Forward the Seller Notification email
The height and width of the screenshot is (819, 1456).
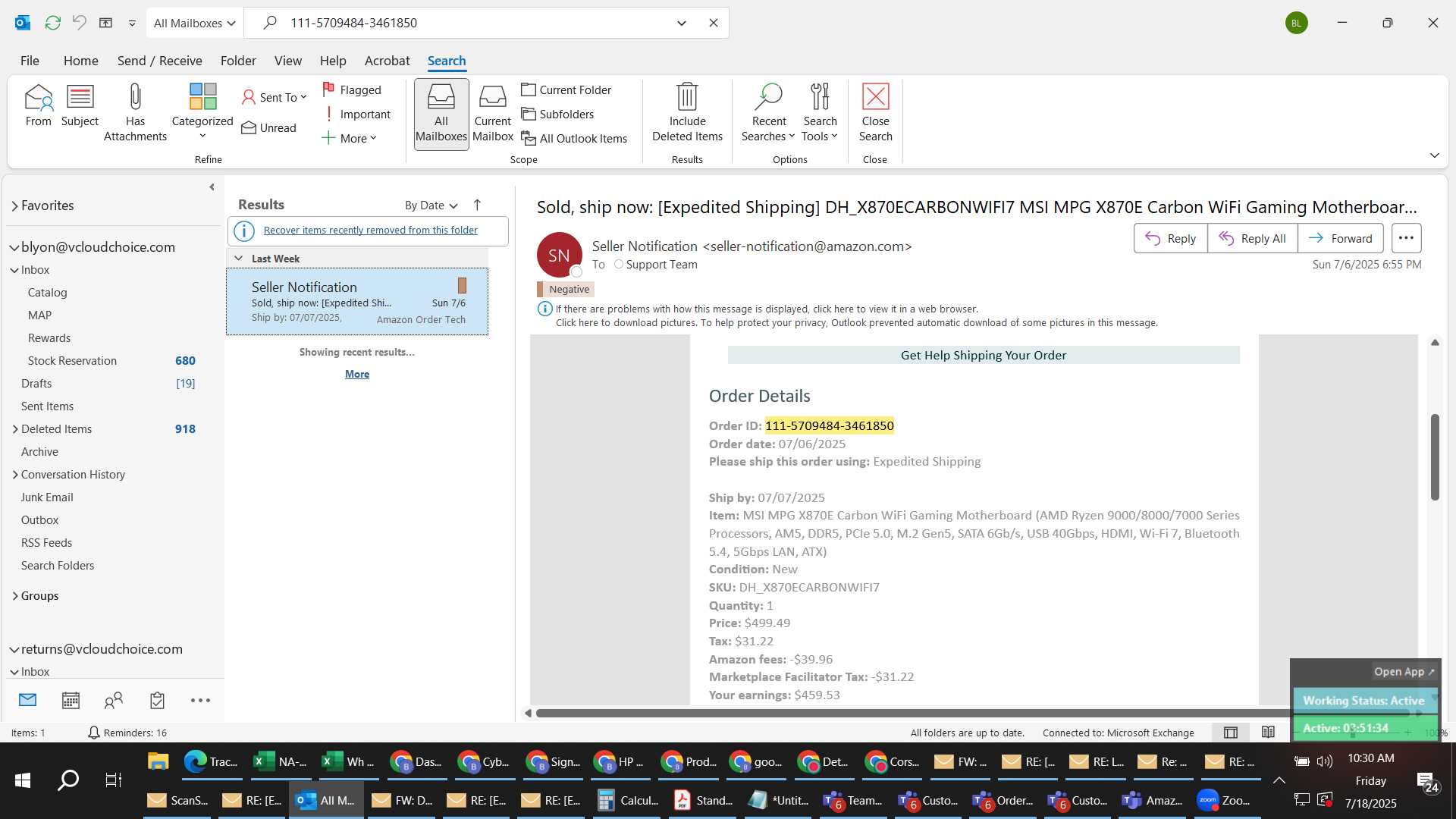pos(1340,238)
